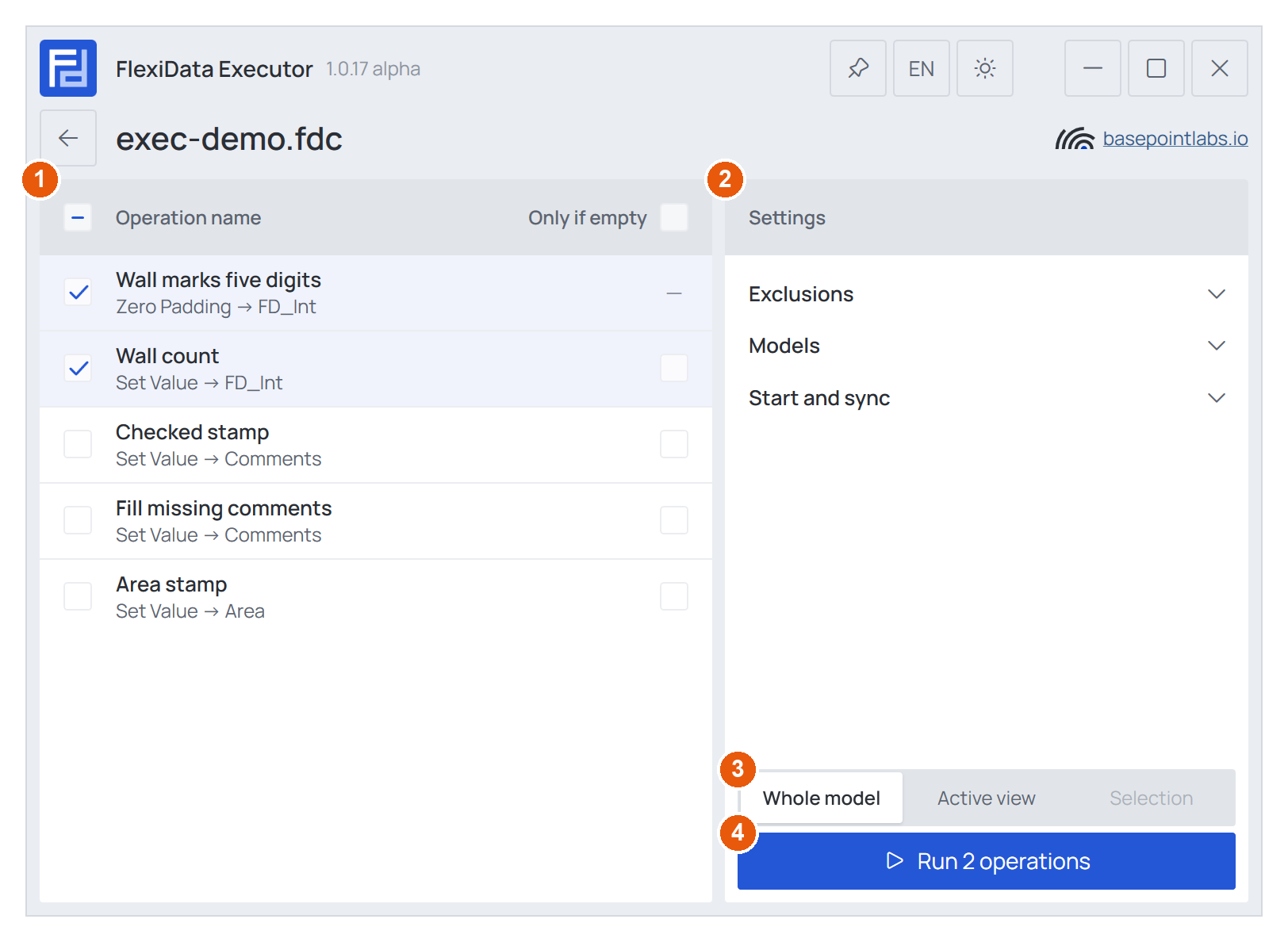Uncheck the Wall marks five digits operation
The image size is (1288, 942).
[78, 293]
